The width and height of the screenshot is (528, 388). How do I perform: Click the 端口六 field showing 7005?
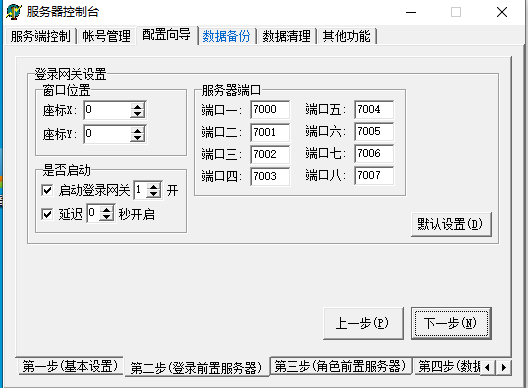374,131
